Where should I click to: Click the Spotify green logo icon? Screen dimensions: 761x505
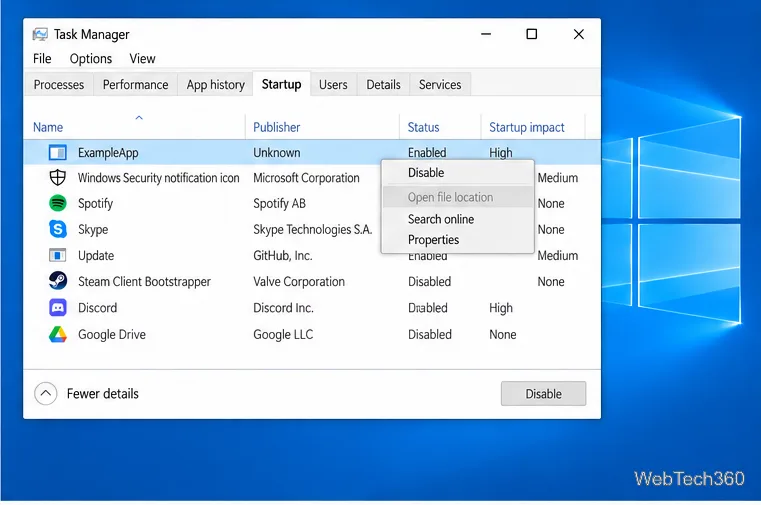coord(58,203)
